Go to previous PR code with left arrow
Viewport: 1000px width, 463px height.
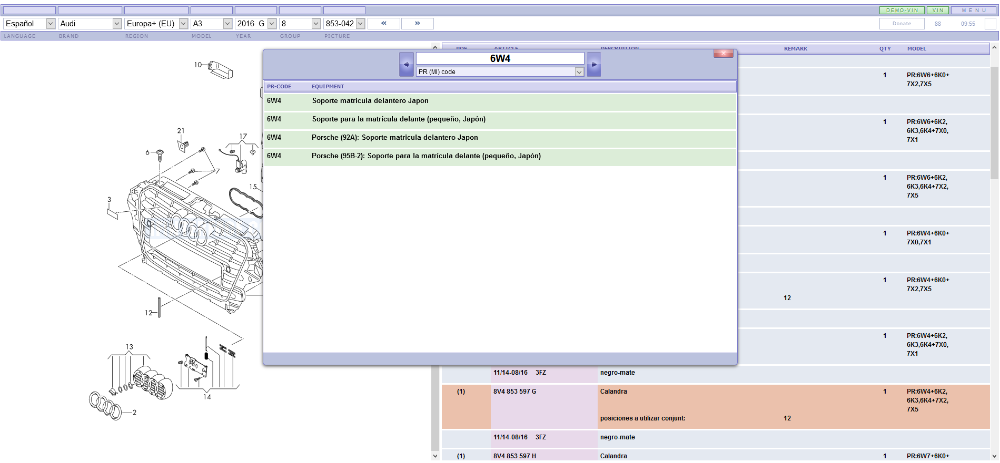[x=406, y=64]
